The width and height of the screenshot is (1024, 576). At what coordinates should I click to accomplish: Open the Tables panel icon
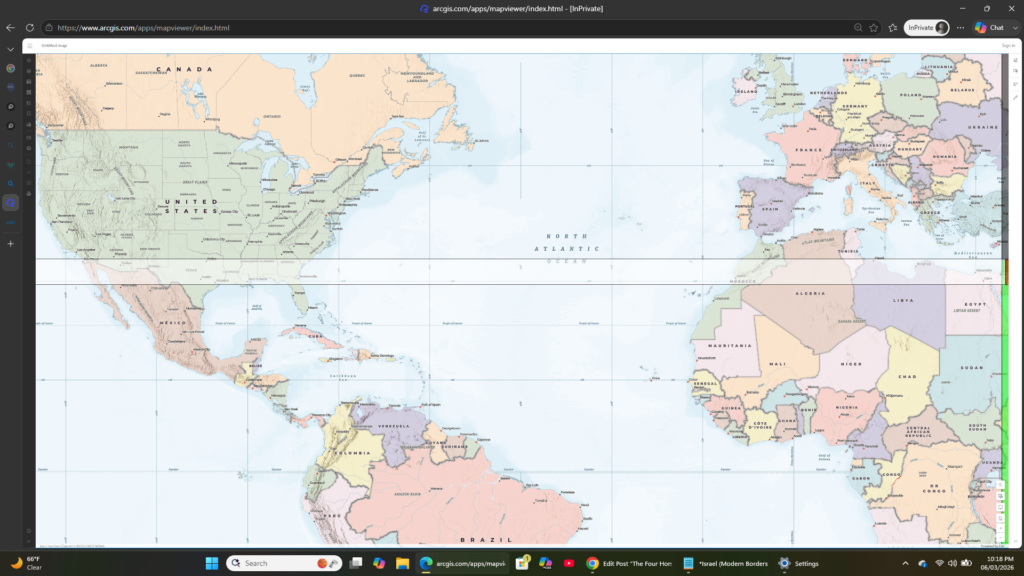[29, 82]
